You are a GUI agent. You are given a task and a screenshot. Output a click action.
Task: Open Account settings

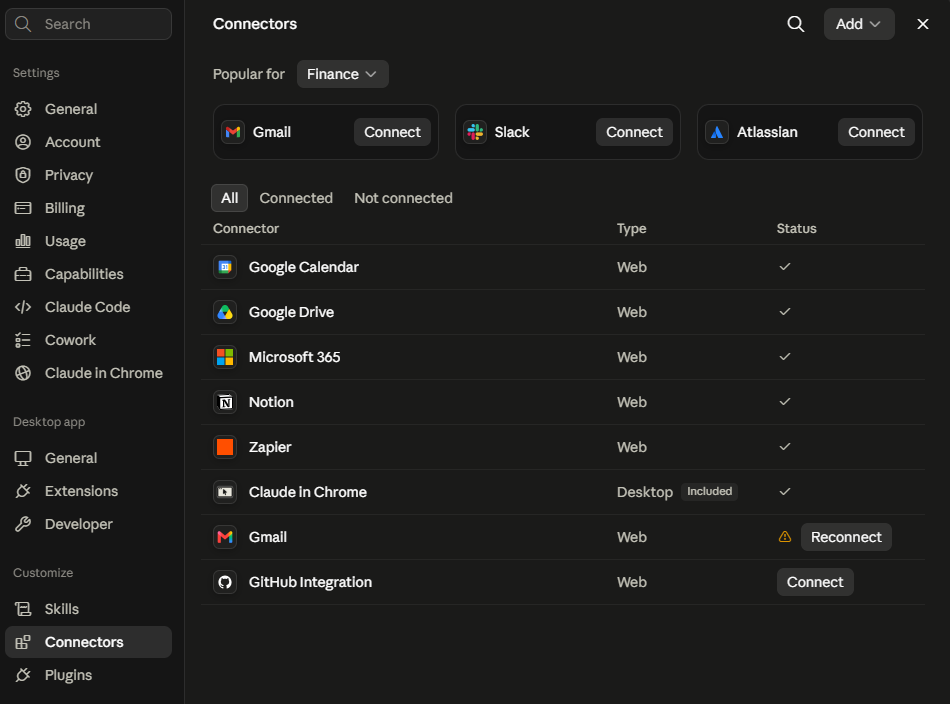tap(88, 142)
